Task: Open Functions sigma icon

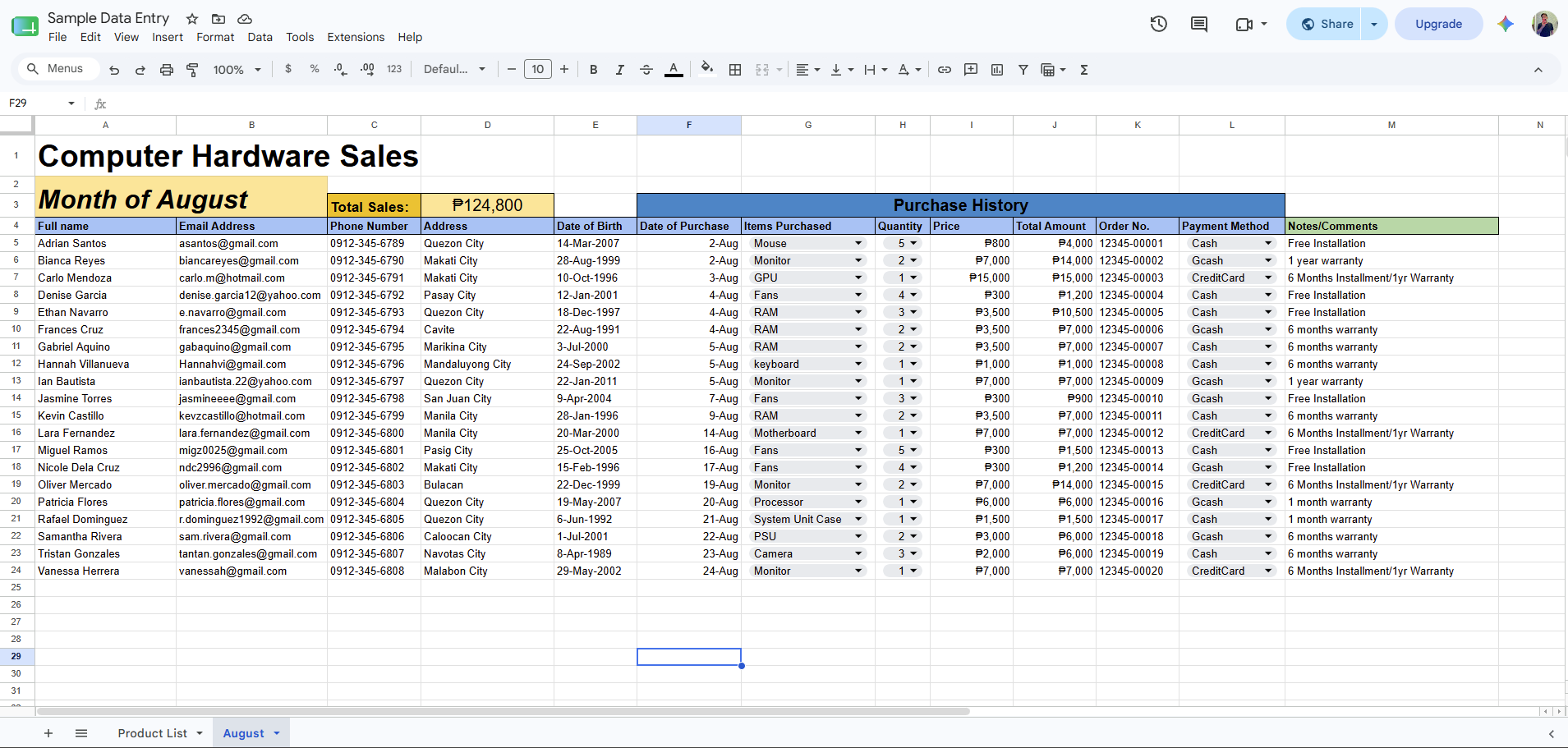Action: point(1084,70)
